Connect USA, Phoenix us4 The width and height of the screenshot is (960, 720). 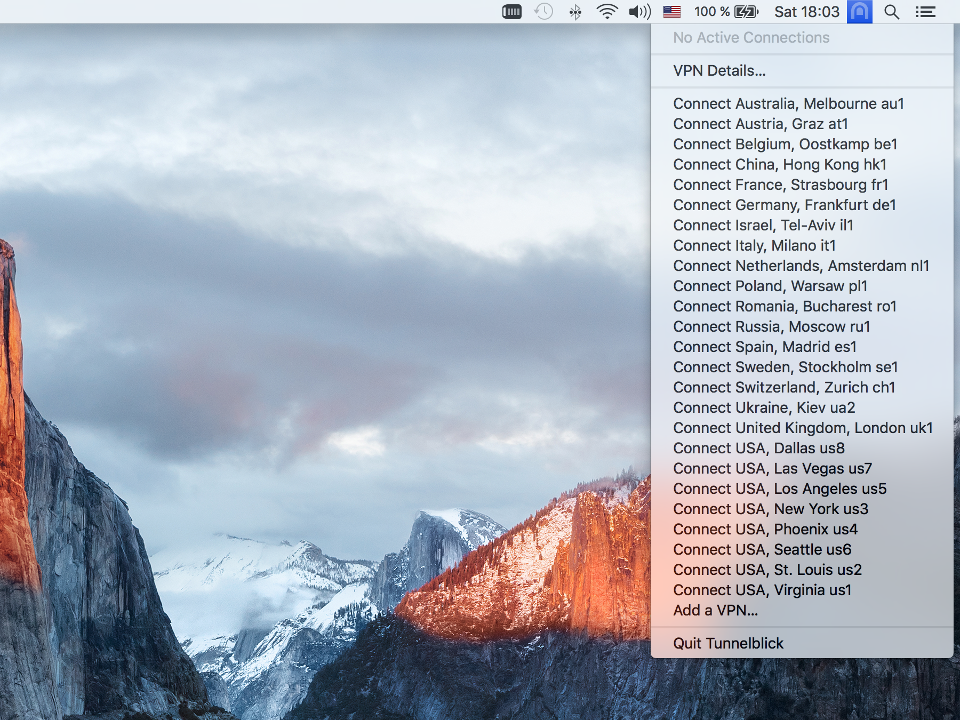coord(802,528)
